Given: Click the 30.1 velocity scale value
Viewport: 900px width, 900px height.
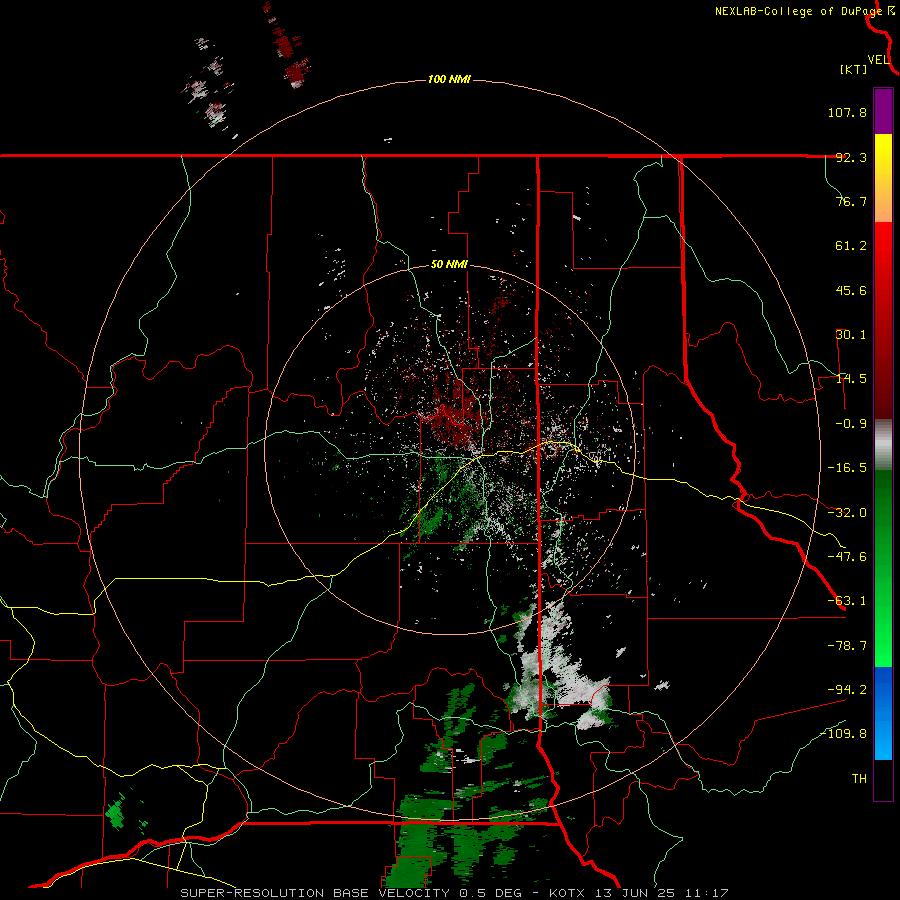Looking at the screenshot, I should click(851, 335).
